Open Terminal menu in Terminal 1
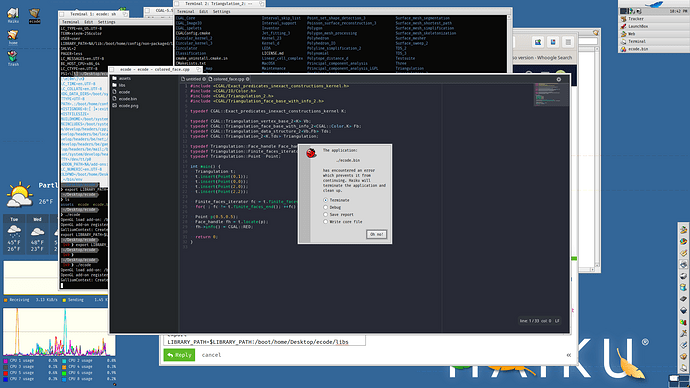690x388 pixels. point(70,22)
